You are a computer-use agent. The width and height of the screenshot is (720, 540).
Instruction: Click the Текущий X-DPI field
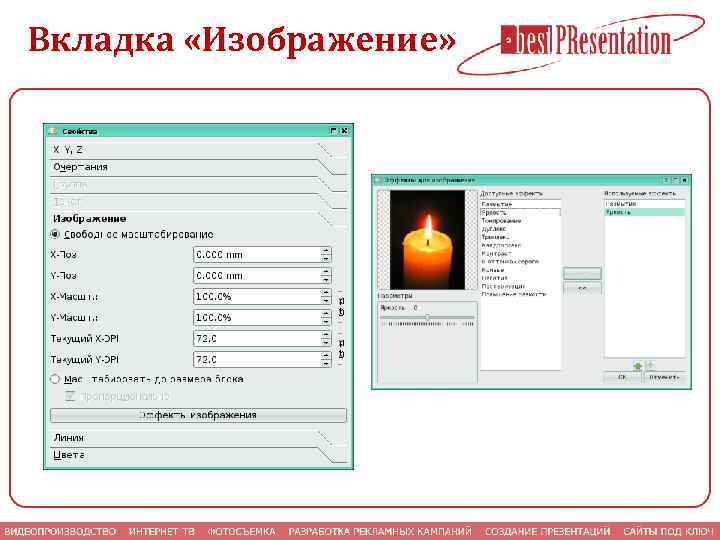coord(257,339)
